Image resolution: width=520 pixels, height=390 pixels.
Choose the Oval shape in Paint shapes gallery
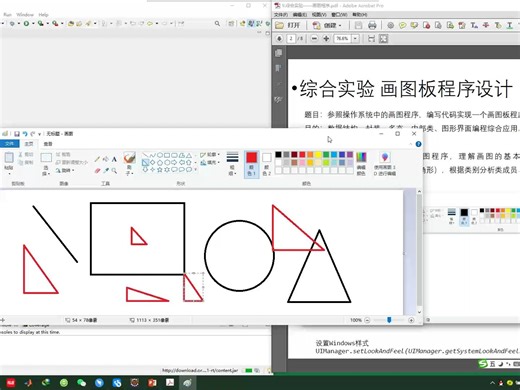160,155
